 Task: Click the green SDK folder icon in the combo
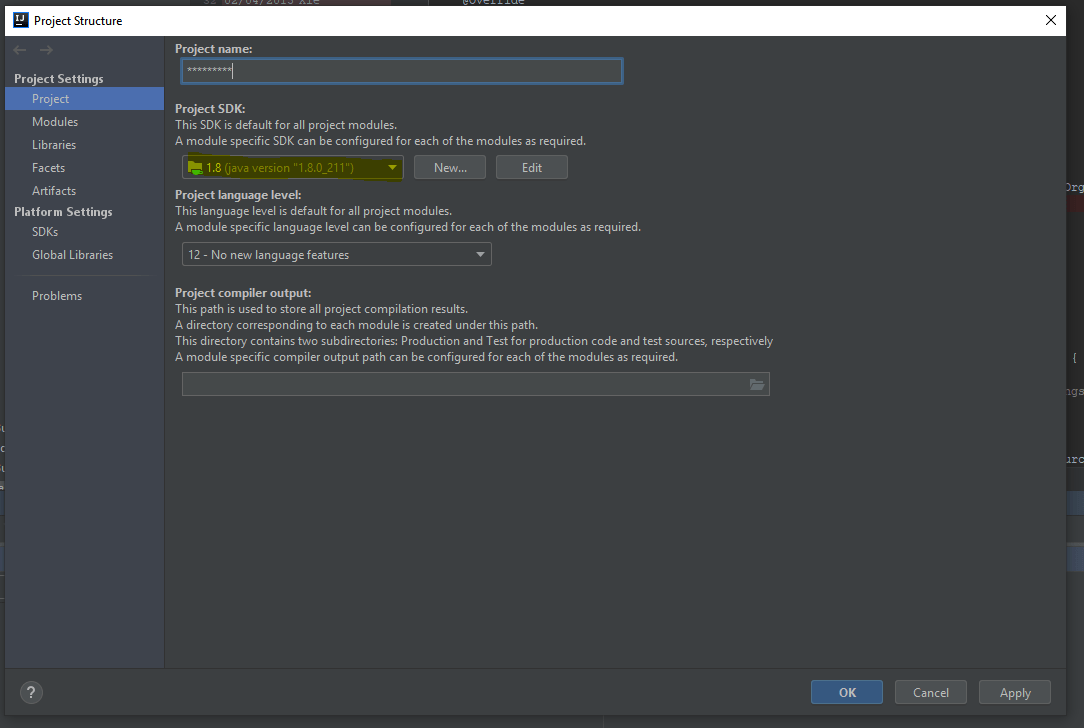point(196,167)
